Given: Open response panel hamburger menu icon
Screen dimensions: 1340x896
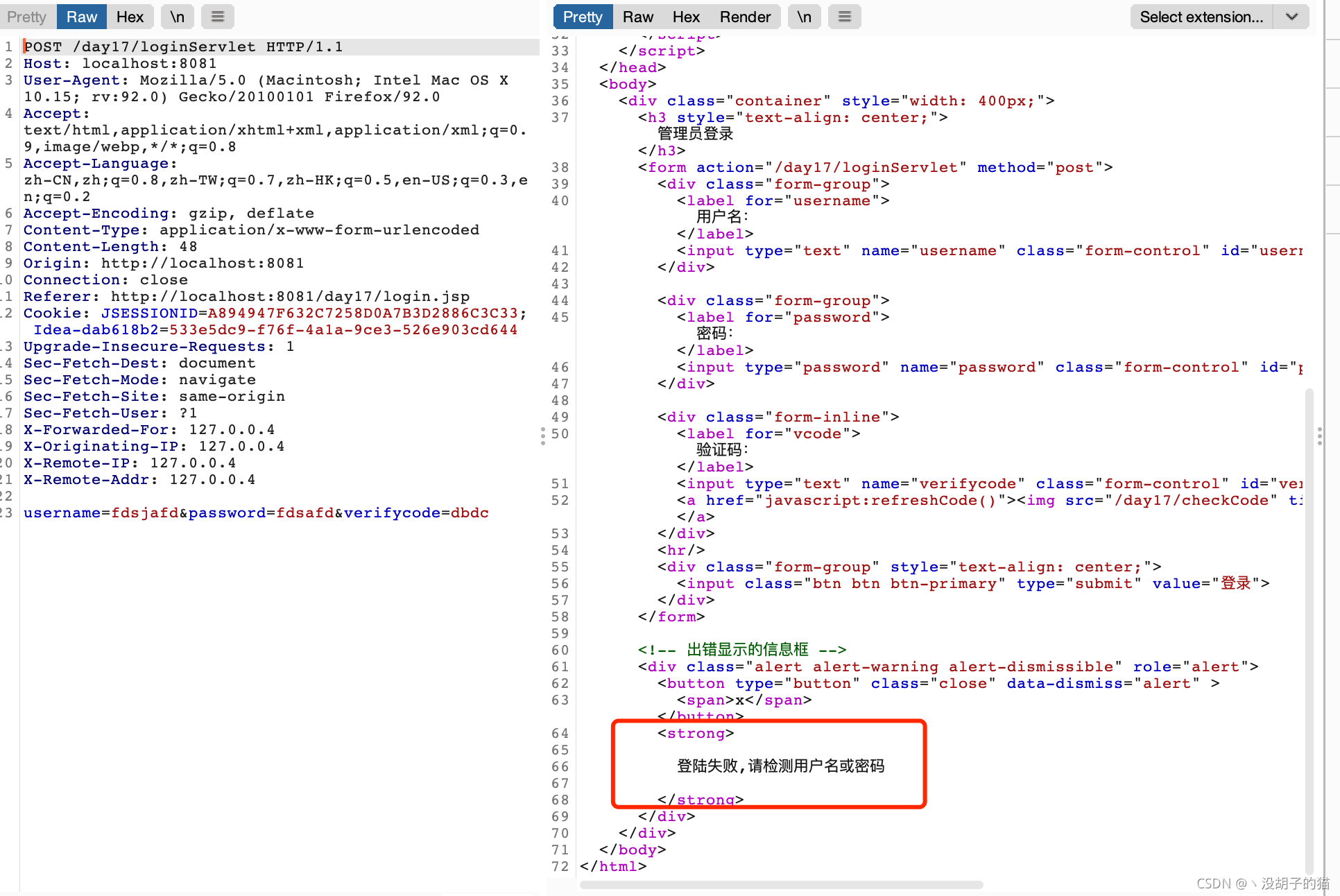Looking at the screenshot, I should pos(845,17).
